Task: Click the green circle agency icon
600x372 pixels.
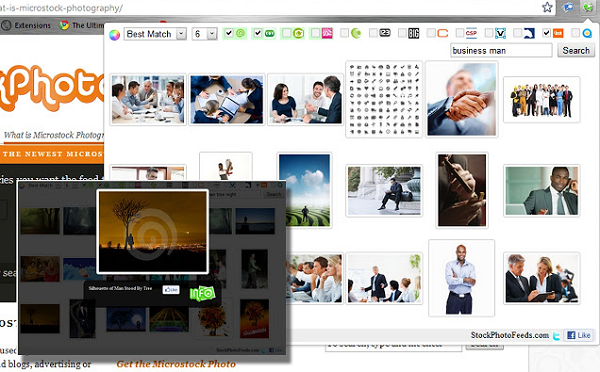Action: coord(356,33)
